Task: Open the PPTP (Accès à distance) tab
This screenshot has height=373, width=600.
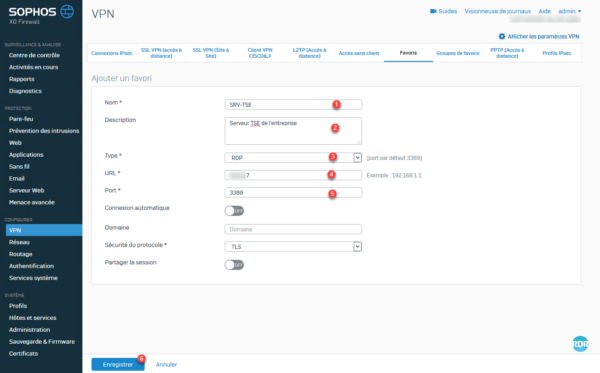Action: coord(507,53)
